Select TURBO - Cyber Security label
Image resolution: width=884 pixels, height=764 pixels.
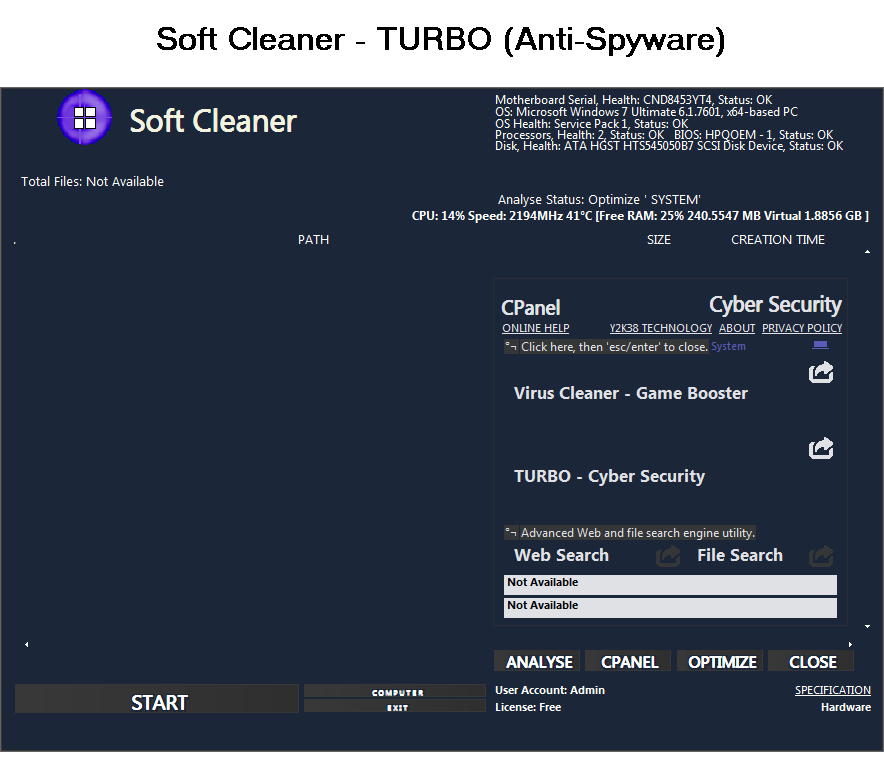point(609,476)
